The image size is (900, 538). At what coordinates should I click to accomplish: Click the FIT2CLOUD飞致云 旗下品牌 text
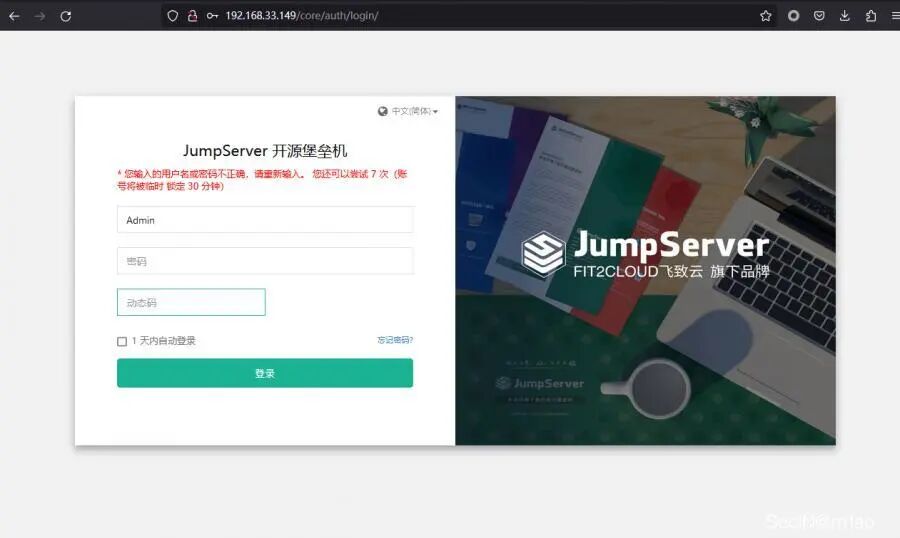pyautogui.click(x=672, y=271)
